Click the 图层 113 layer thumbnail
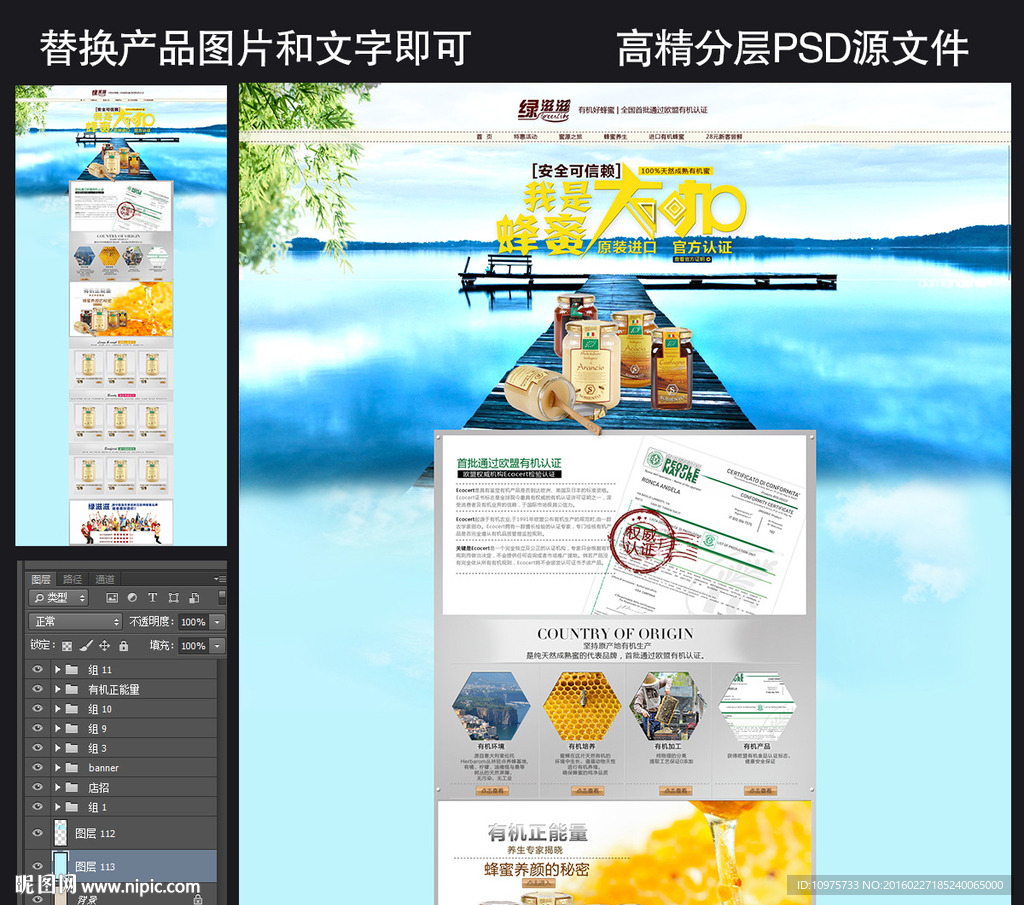 coord(61,864)
